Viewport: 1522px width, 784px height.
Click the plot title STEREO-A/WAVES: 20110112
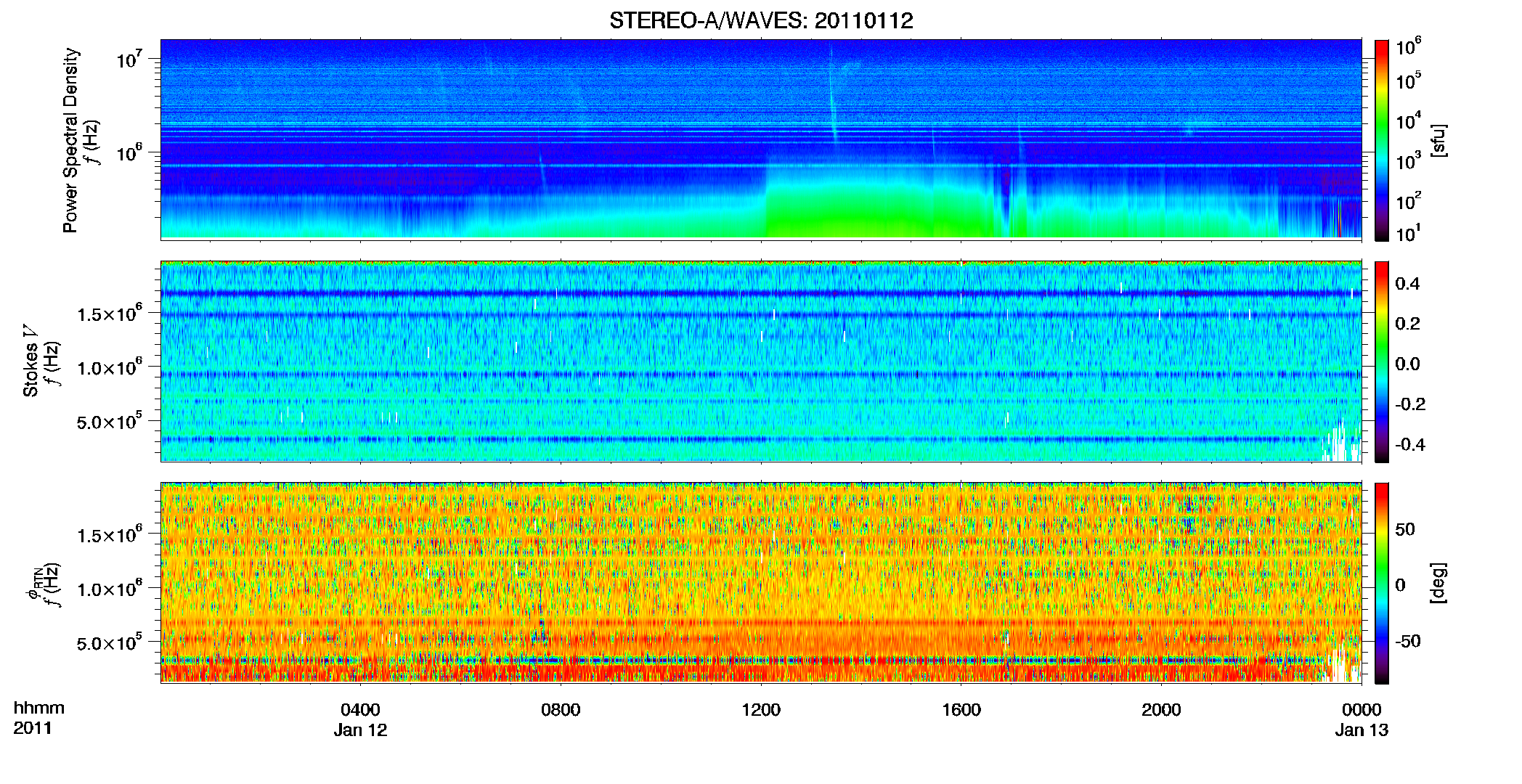761,20
